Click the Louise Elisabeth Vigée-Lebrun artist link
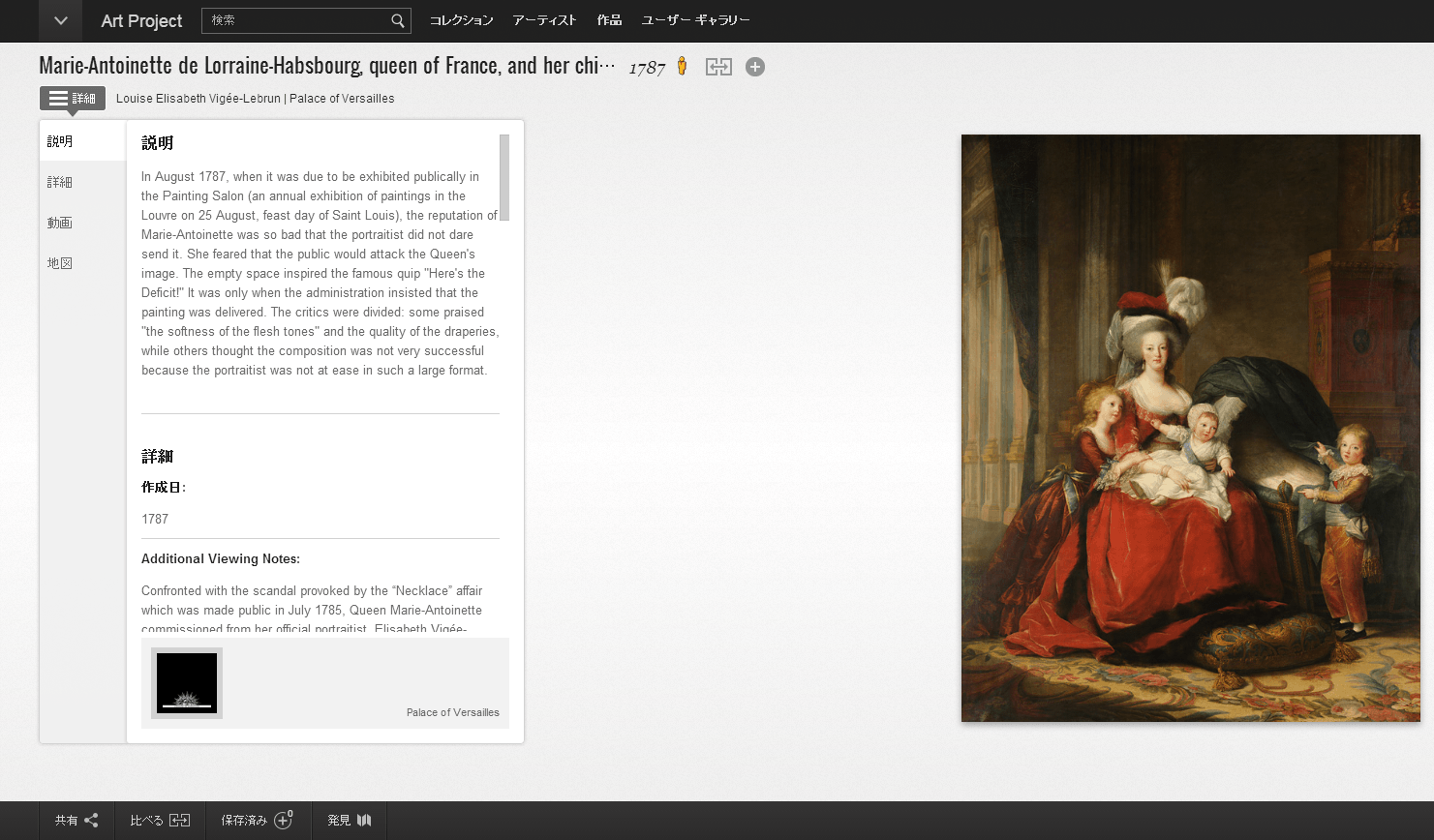This screenshot has width=1434, height=840. point(198,99)
